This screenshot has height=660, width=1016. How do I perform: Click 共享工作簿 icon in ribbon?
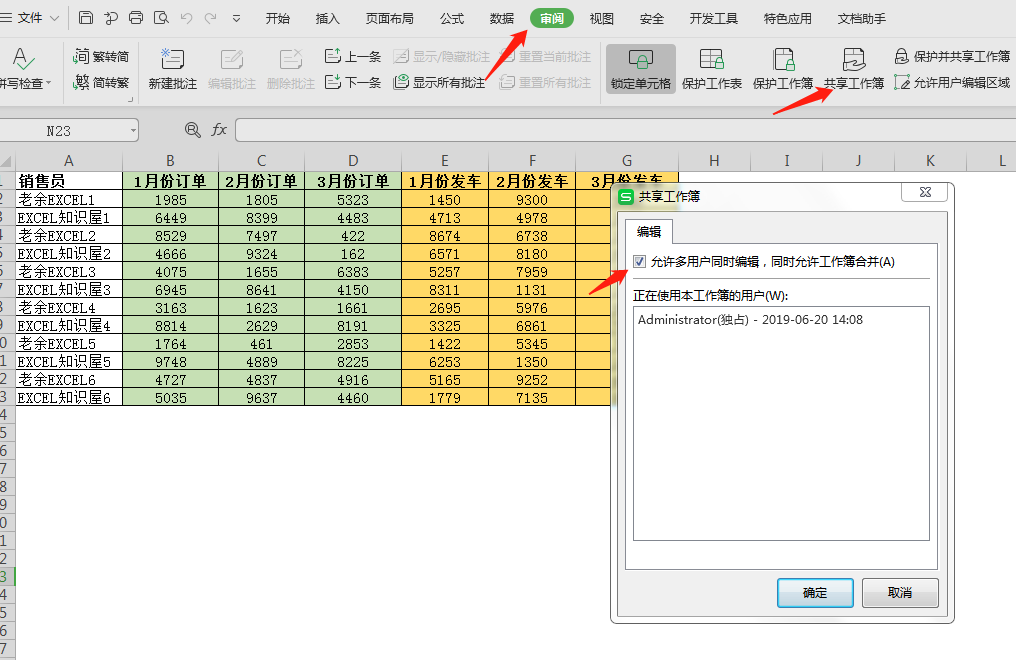pyautogui.click(x=853, y=68)
